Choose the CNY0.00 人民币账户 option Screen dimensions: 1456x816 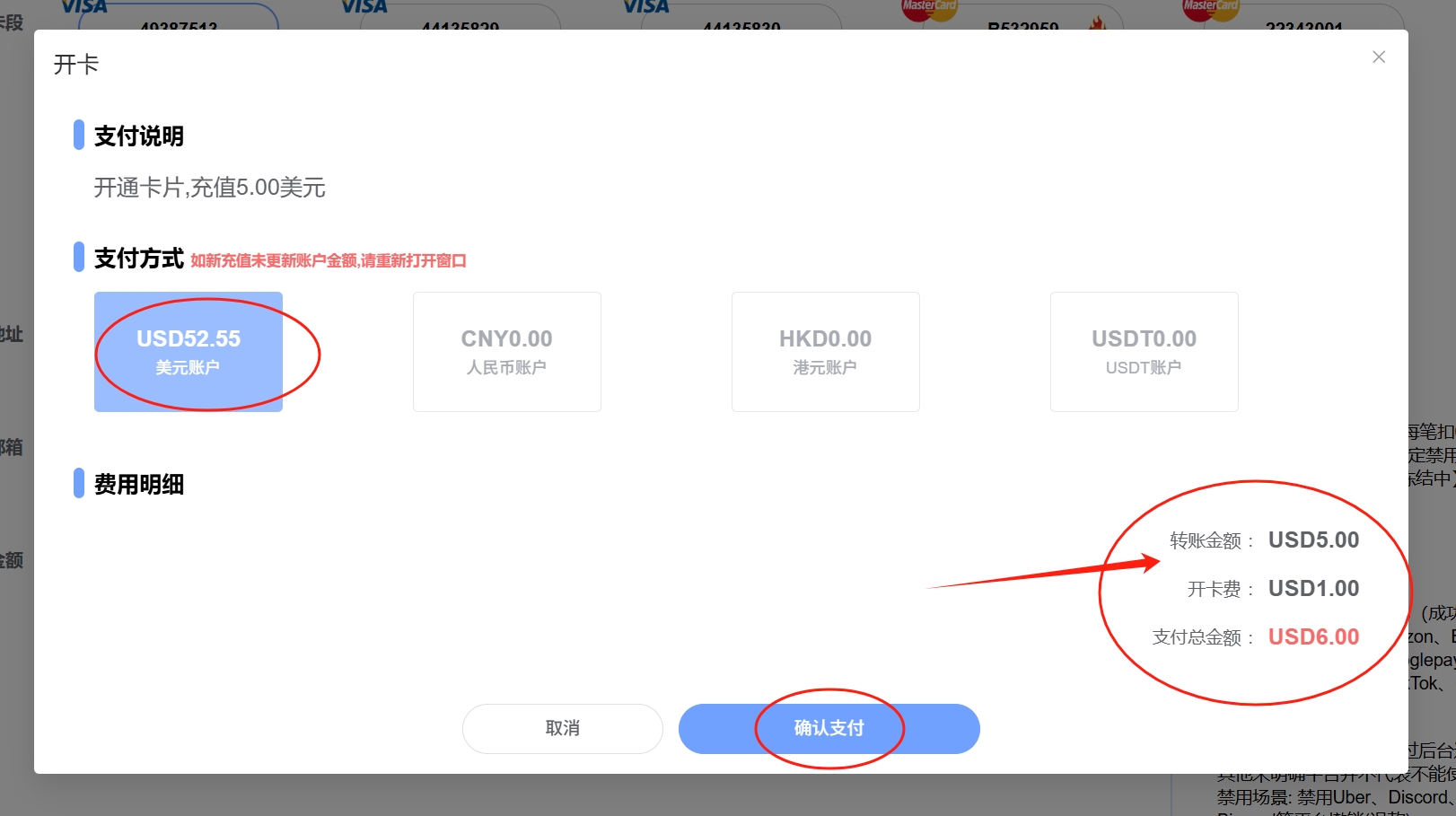[506, 351]
